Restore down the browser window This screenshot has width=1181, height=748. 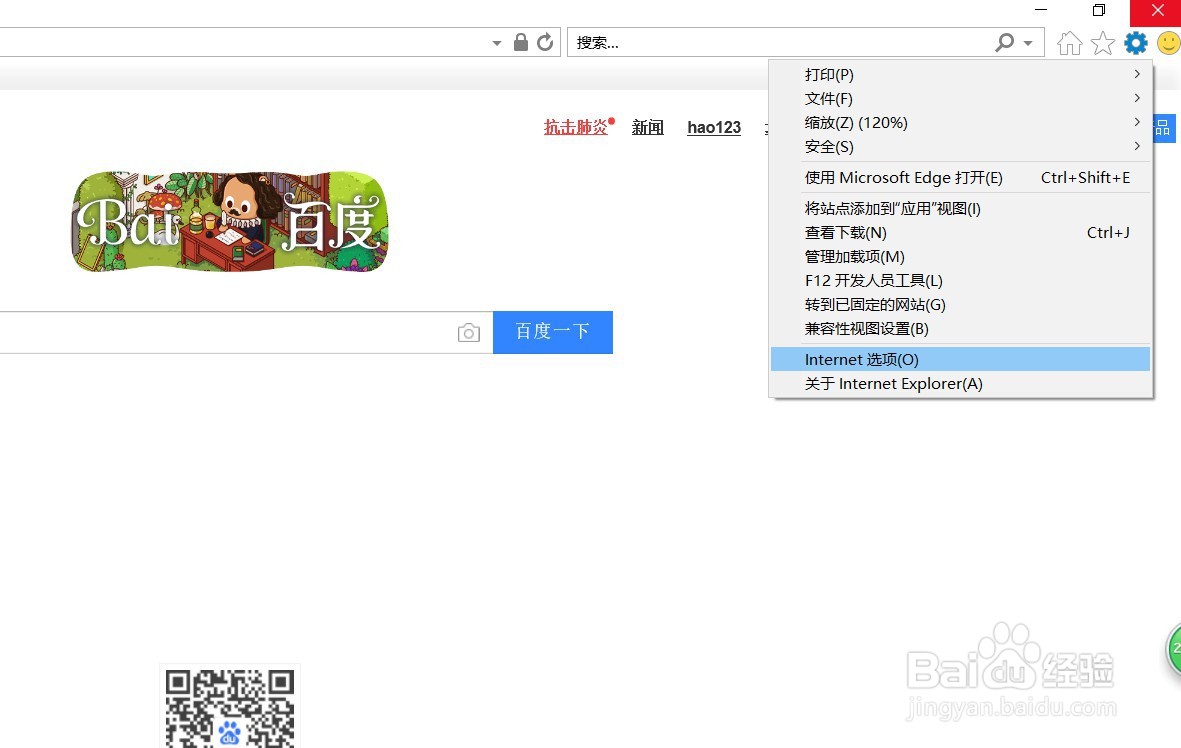coord(1099,11)
